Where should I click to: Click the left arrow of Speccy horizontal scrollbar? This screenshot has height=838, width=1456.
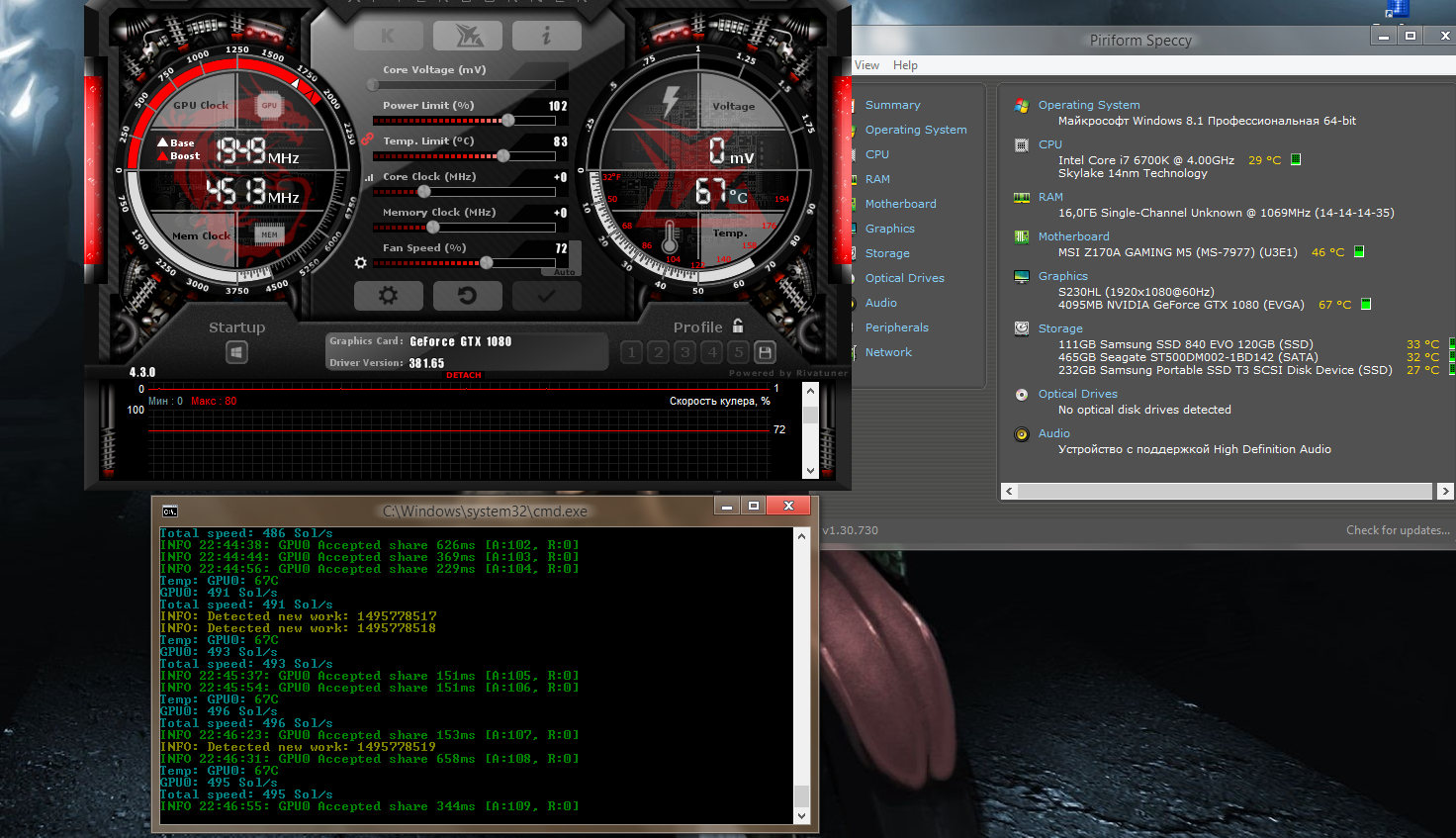(1009, 491)
